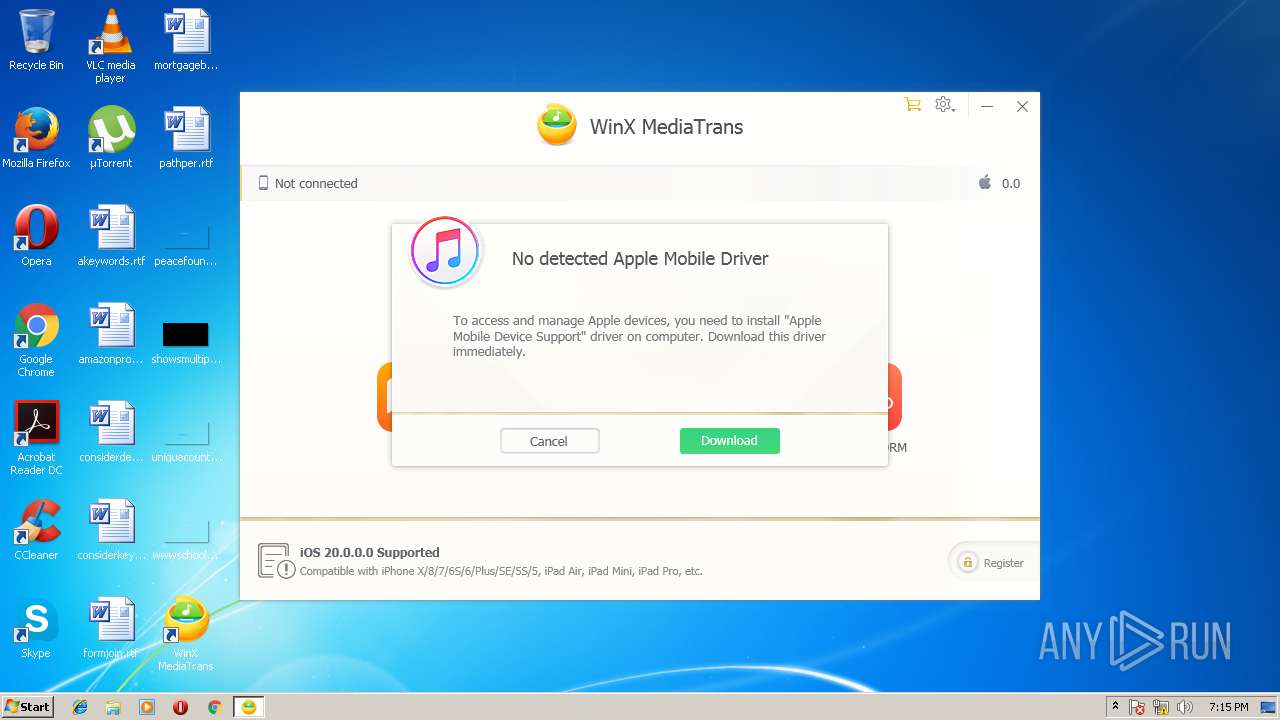Minimize the WinX MediaTrans window

click(x=986, y=106)
